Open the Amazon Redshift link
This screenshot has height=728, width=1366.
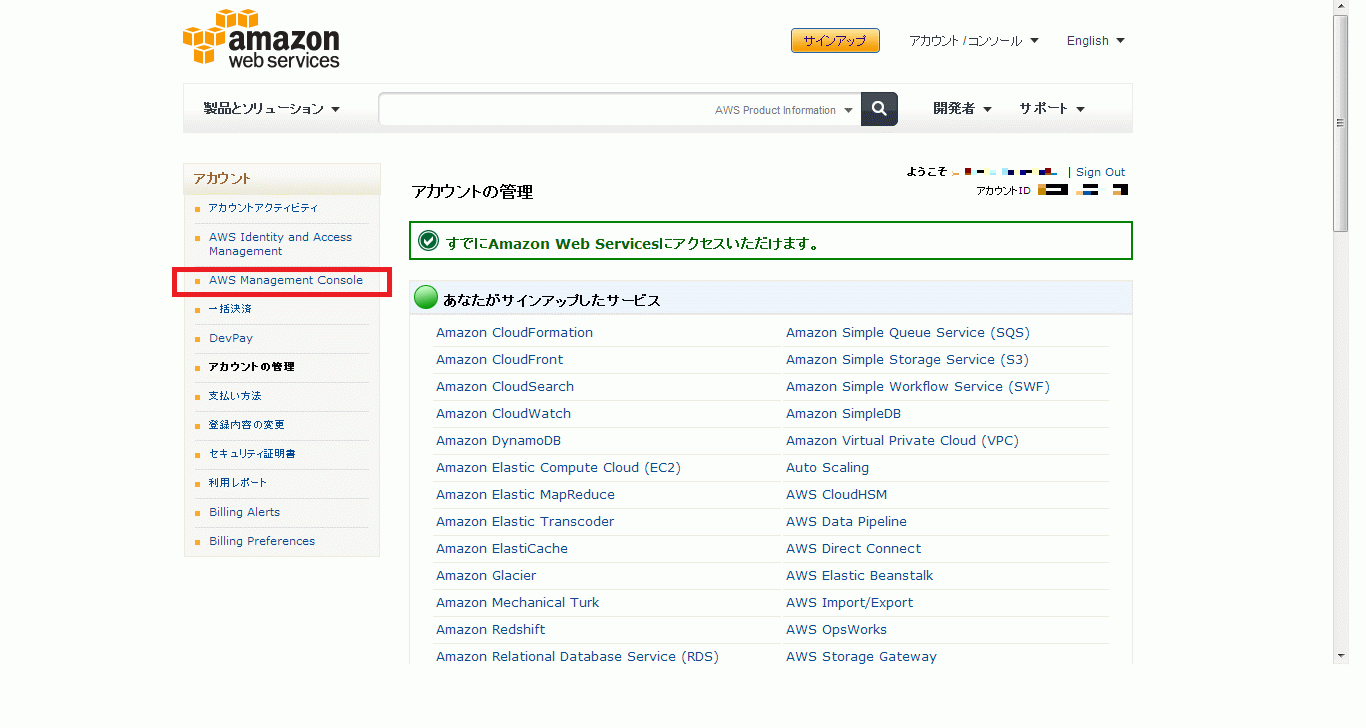[x=491, y=630]
